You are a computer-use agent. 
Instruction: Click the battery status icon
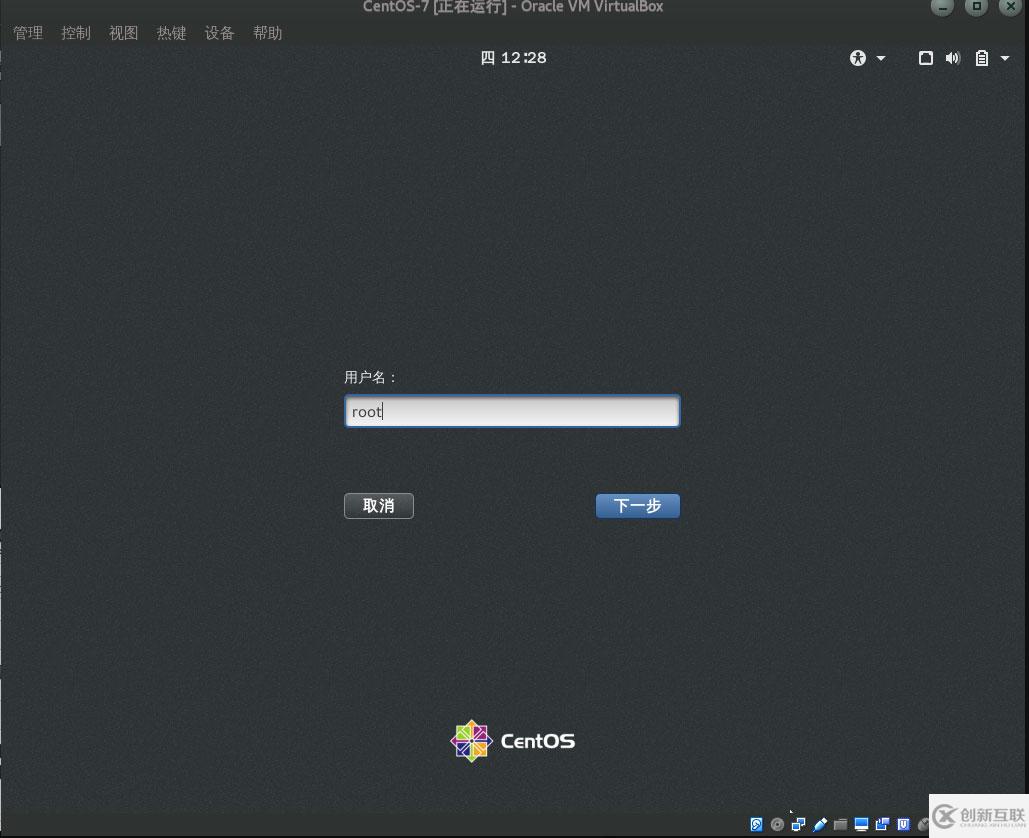[x=981, y=58]
